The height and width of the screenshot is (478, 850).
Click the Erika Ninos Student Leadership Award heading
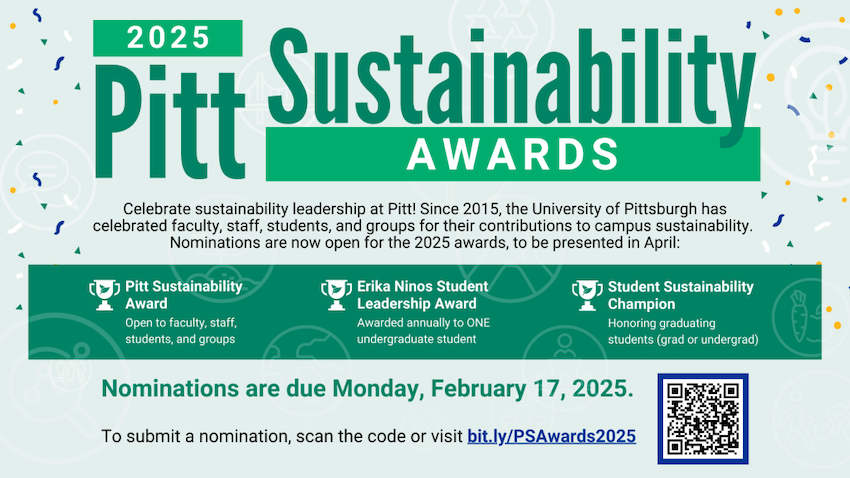click(x=422, y=295)
